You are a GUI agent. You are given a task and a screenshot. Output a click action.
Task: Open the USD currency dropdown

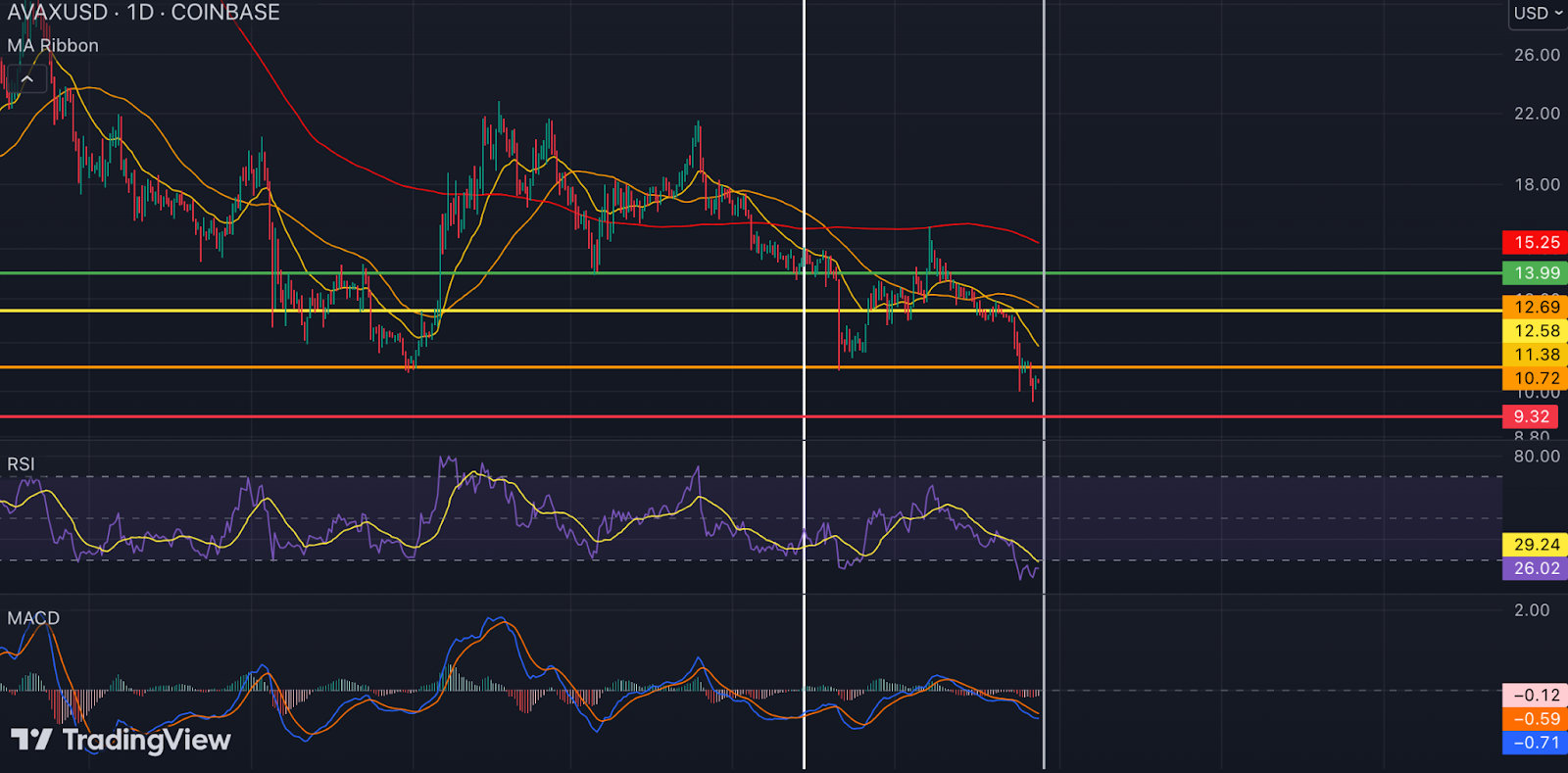[1538, 13]
